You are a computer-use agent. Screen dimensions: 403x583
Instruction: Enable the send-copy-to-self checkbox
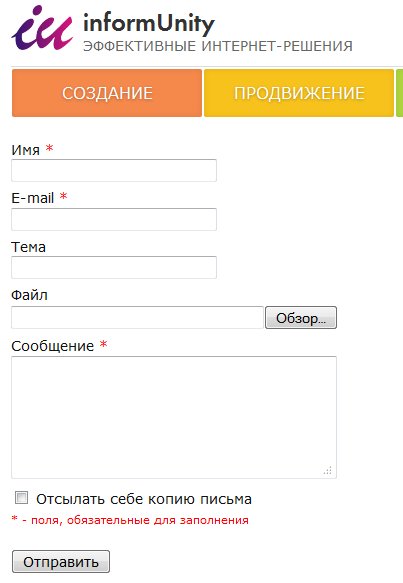(x=21, y=497)
